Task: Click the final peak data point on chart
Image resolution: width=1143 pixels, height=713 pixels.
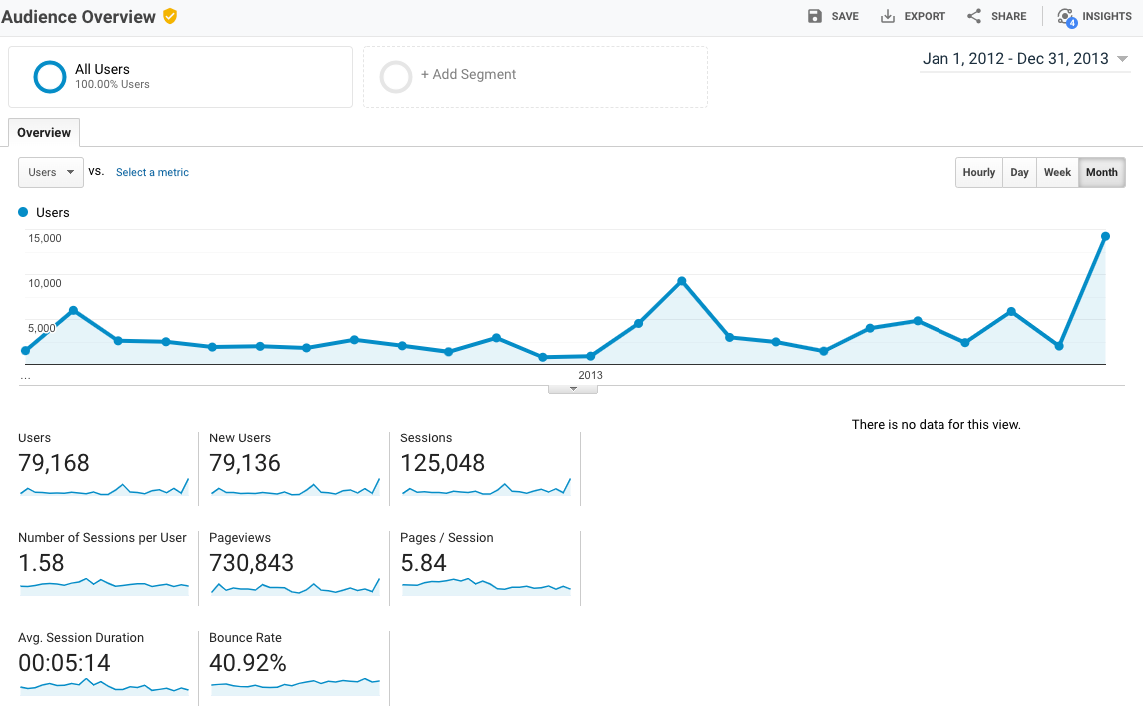Action: (1105, 236)
